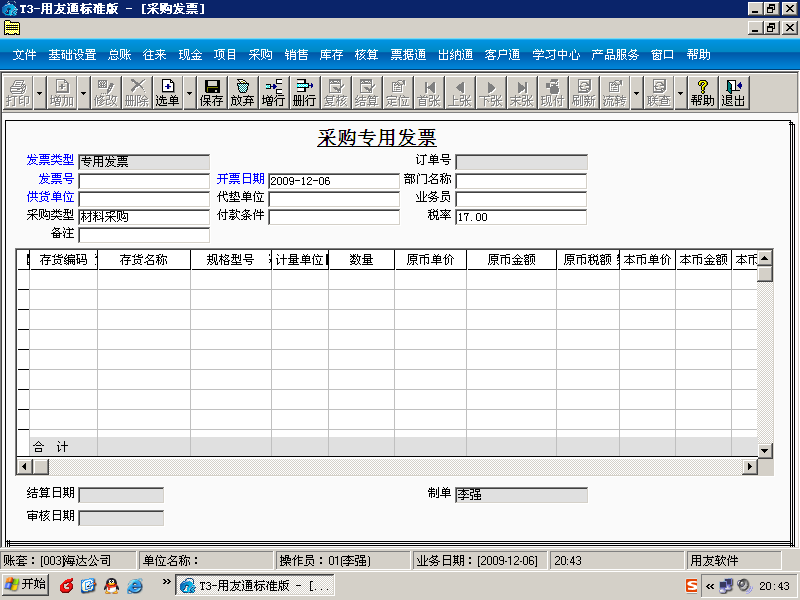Click the 业务员 input field
This screenshot has width=800, height=600.
coord(521,199)
